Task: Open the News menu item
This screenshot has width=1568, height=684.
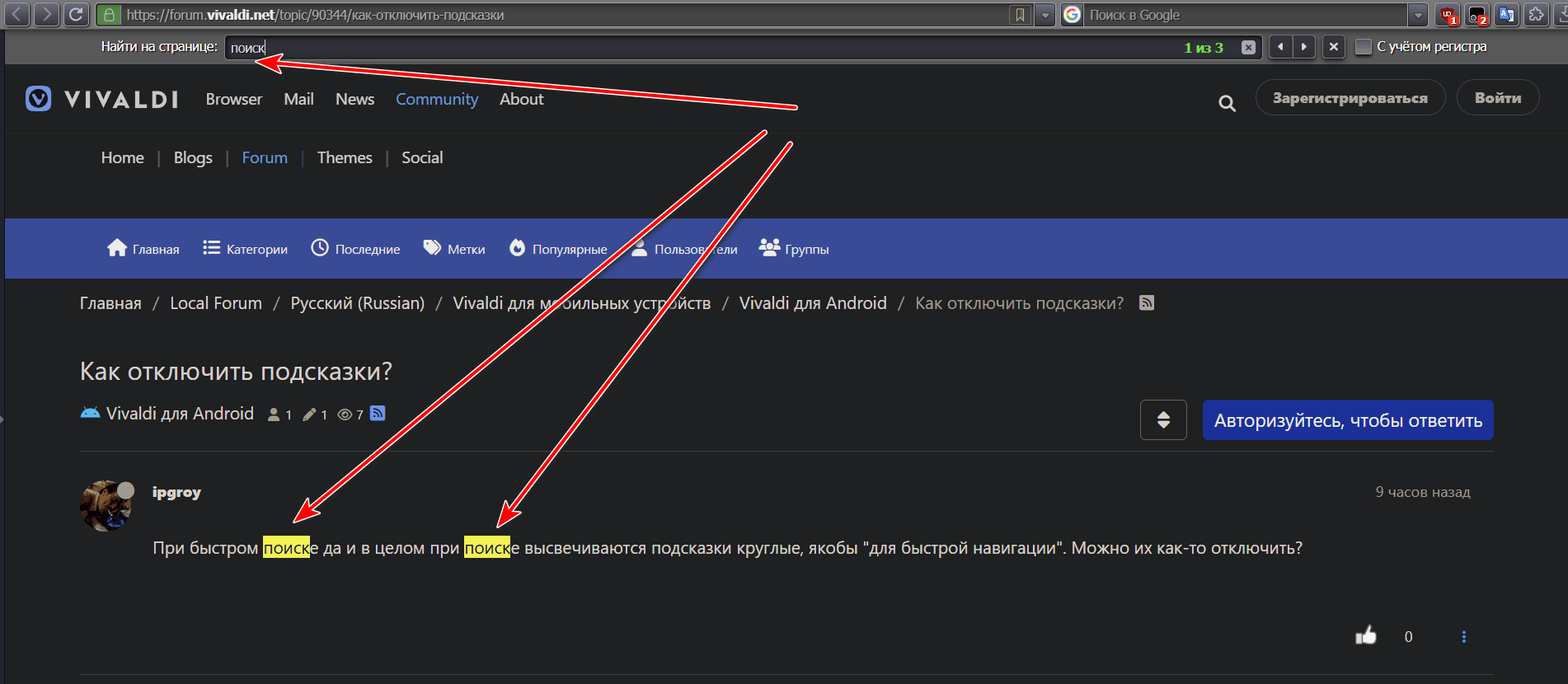Action: click(354, 99)
